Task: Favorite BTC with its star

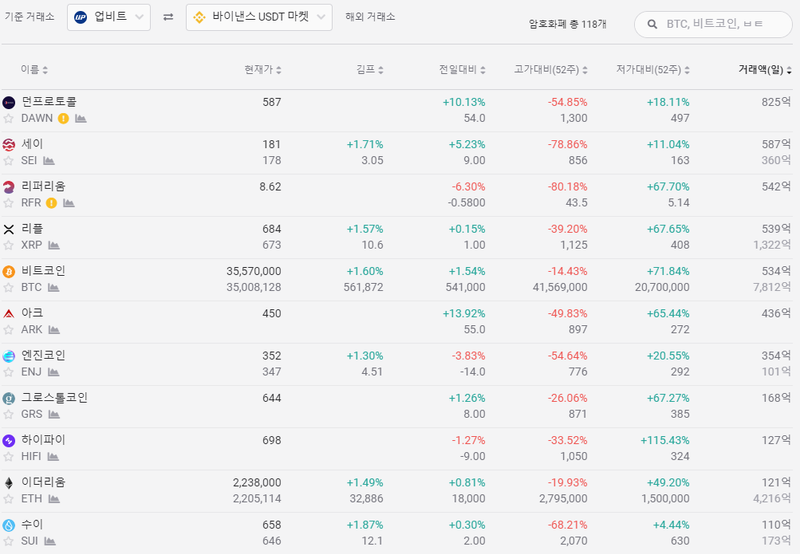Action: coord(8,288)
